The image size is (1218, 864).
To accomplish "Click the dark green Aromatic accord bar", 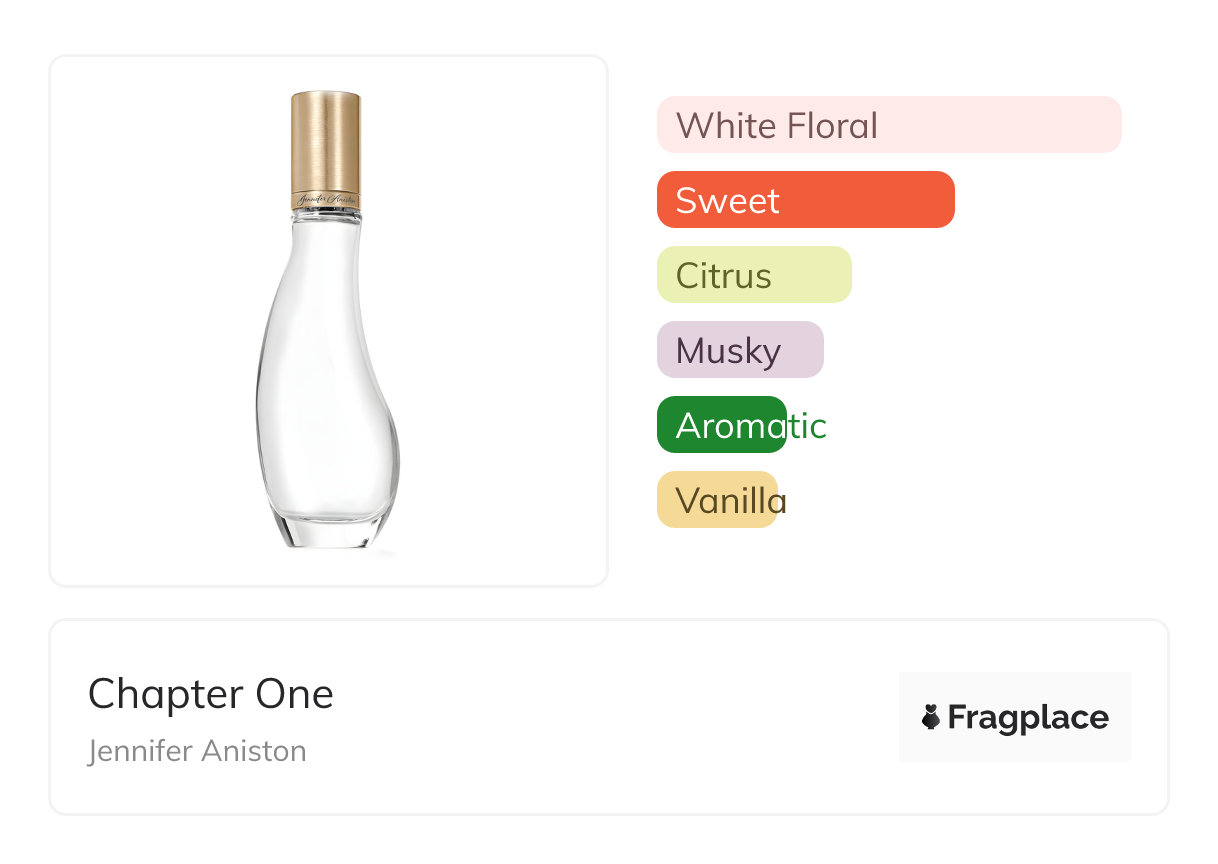I will pyautogui.click(x=721, y=425).
